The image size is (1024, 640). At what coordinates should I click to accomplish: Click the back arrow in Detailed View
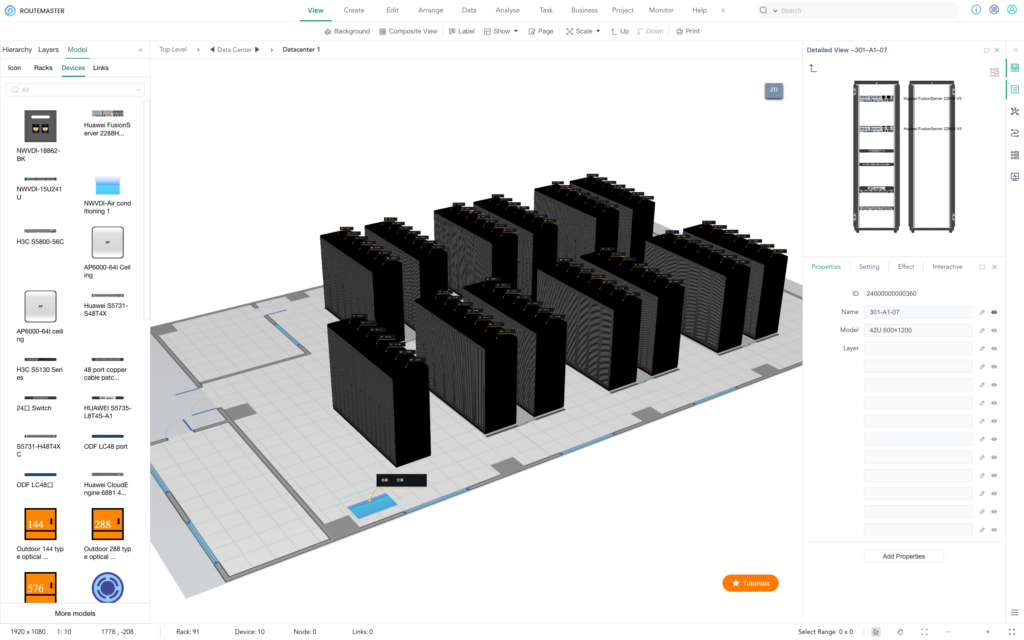[x=813, y=68]
